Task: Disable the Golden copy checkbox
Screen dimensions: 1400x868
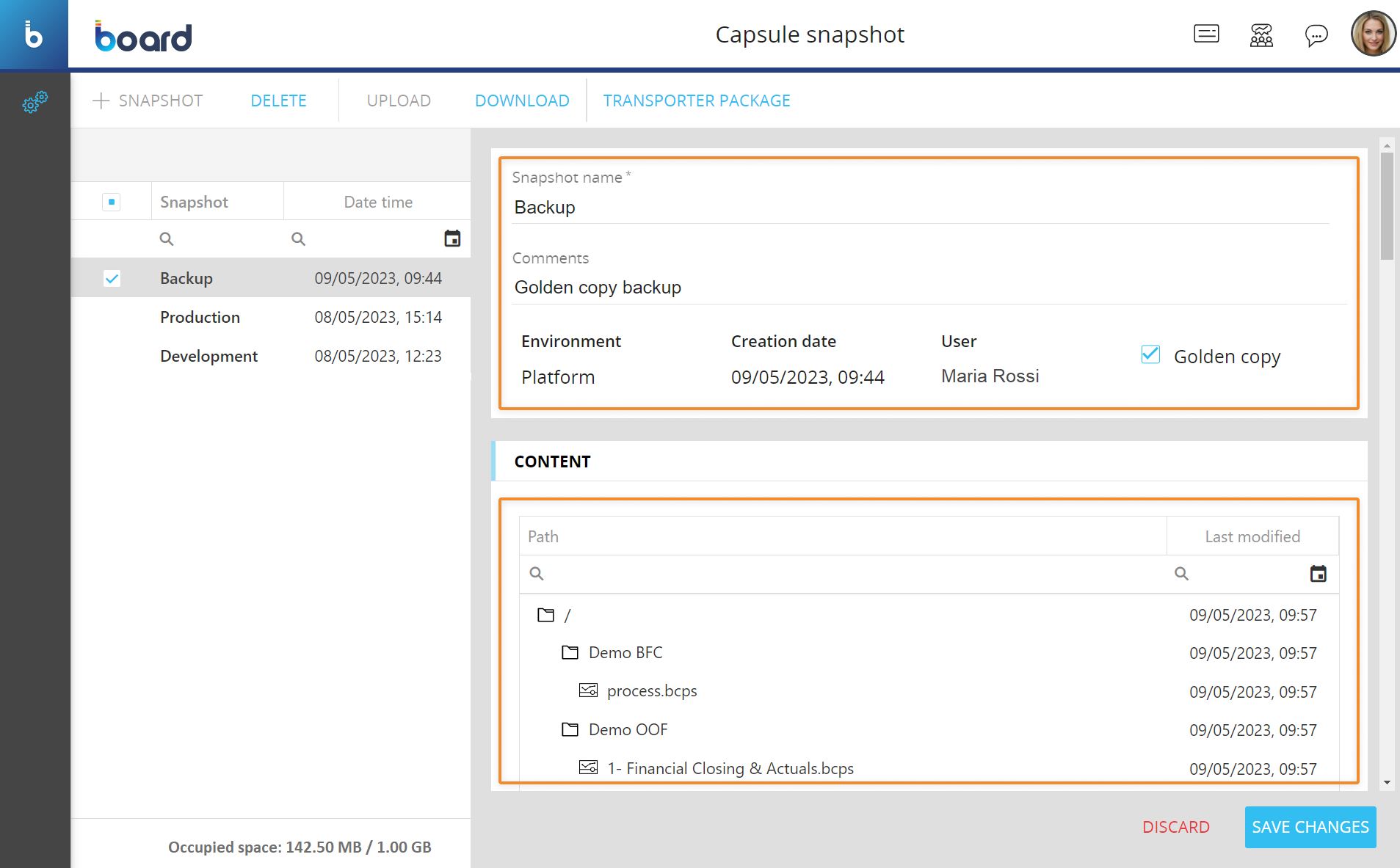Action: pyautogui.click(x=1150, y=355)
